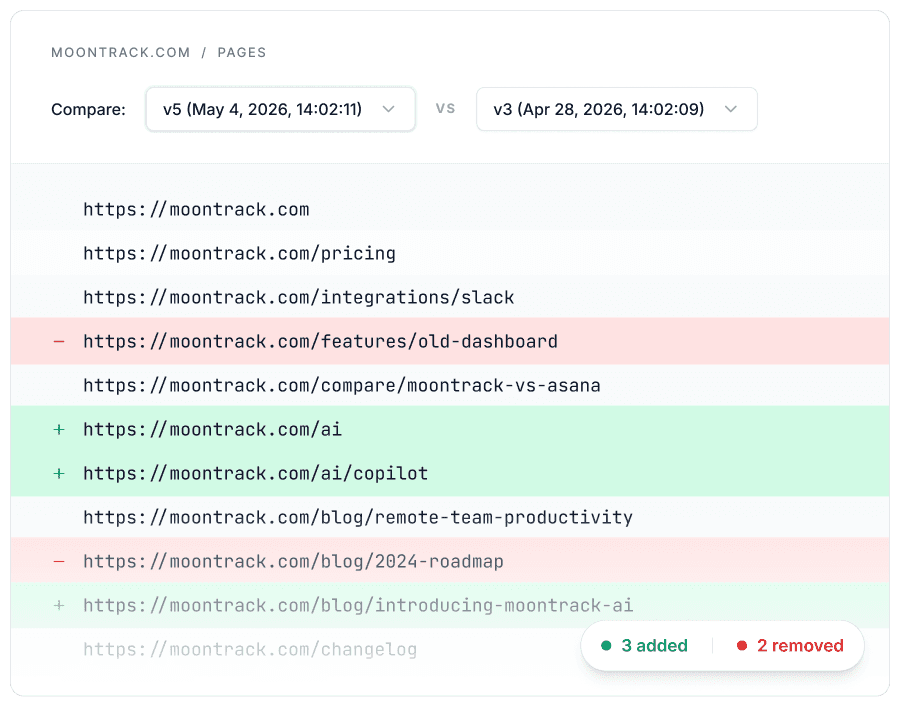Select the 3 added summary label

tap(654, 646)
